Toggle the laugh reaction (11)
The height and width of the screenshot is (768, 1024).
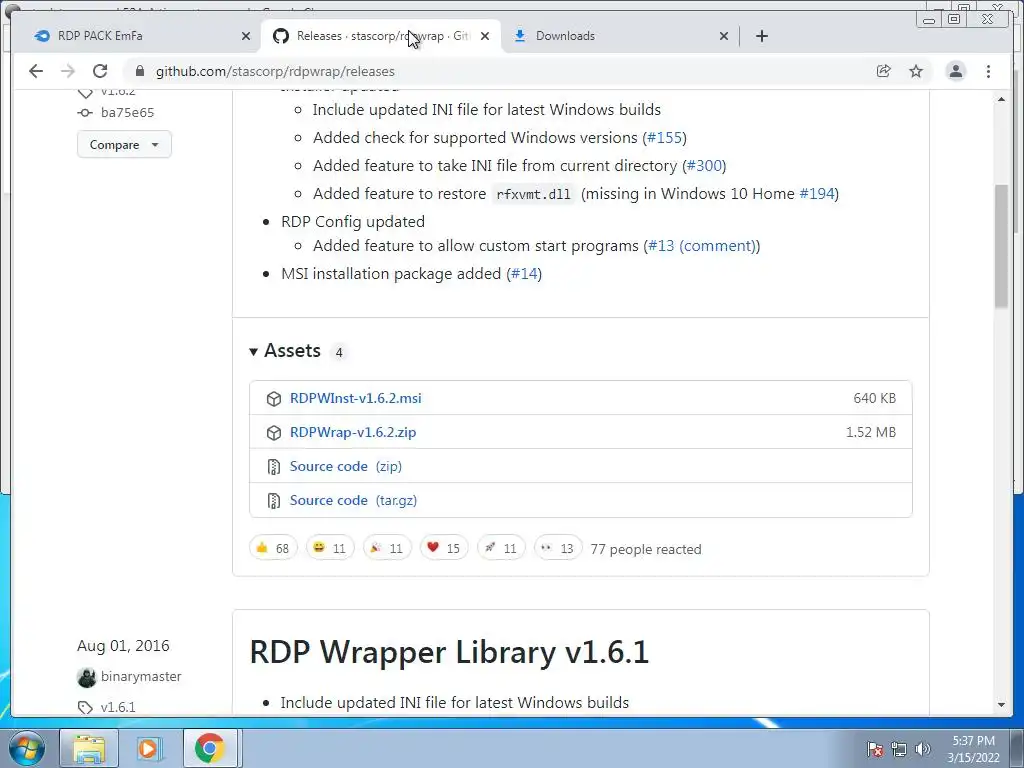point(330,548)
